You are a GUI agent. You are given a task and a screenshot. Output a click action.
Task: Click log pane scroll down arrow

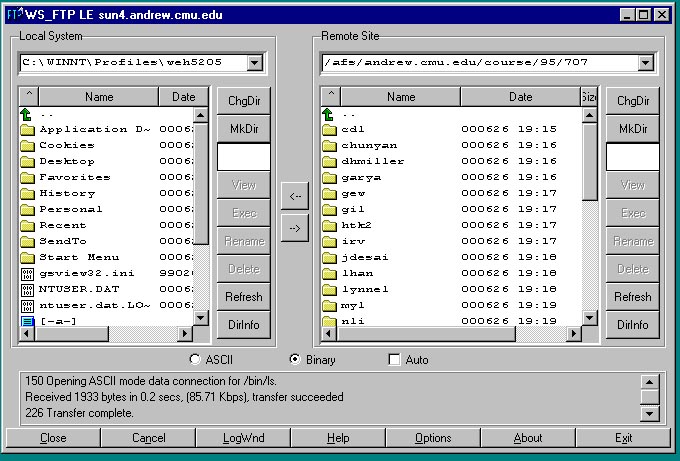click(x=649, y=413)
